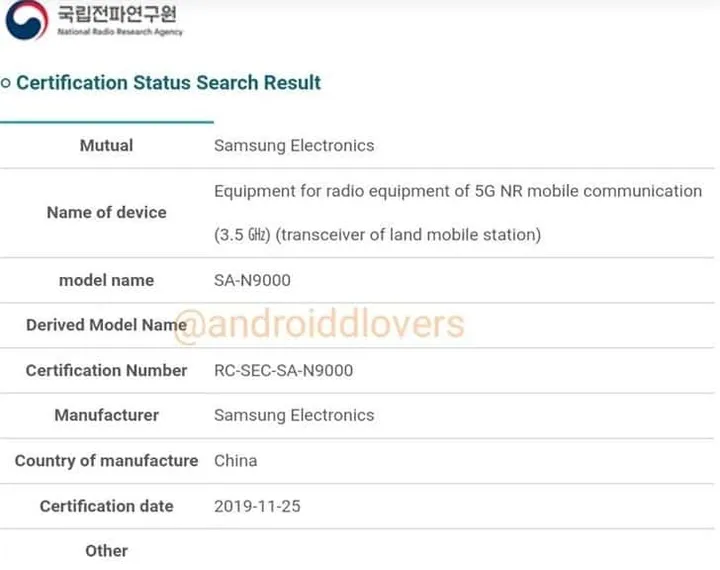Image resolution: width=720 pixels, height=570 pixels.
Task: Click the National Radio Research Agency logo emblem
Action: pos(27,19)
